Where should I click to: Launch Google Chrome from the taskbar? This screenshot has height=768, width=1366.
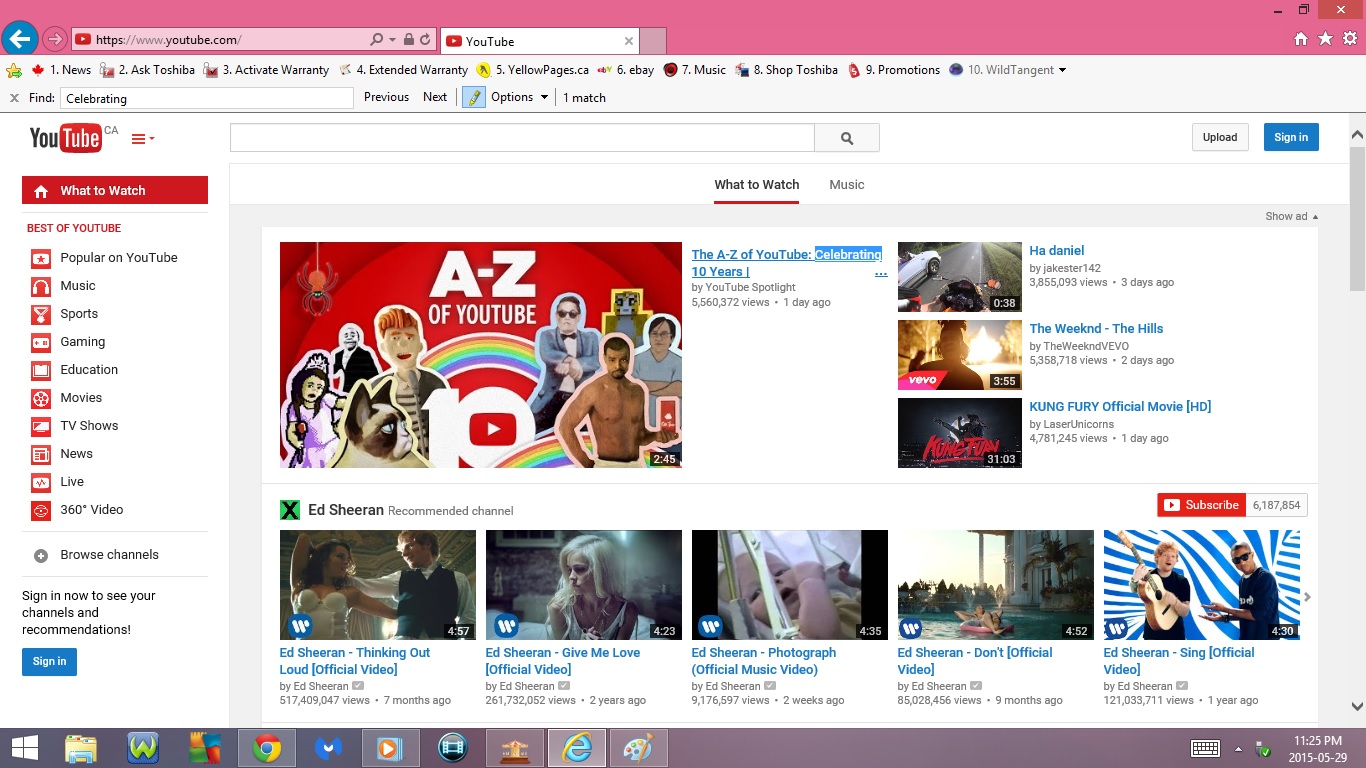tap(266, 748)
